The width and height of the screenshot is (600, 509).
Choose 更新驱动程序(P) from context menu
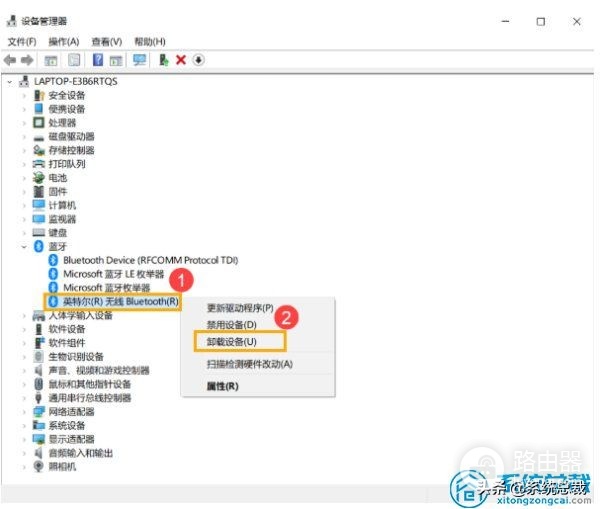240,308
